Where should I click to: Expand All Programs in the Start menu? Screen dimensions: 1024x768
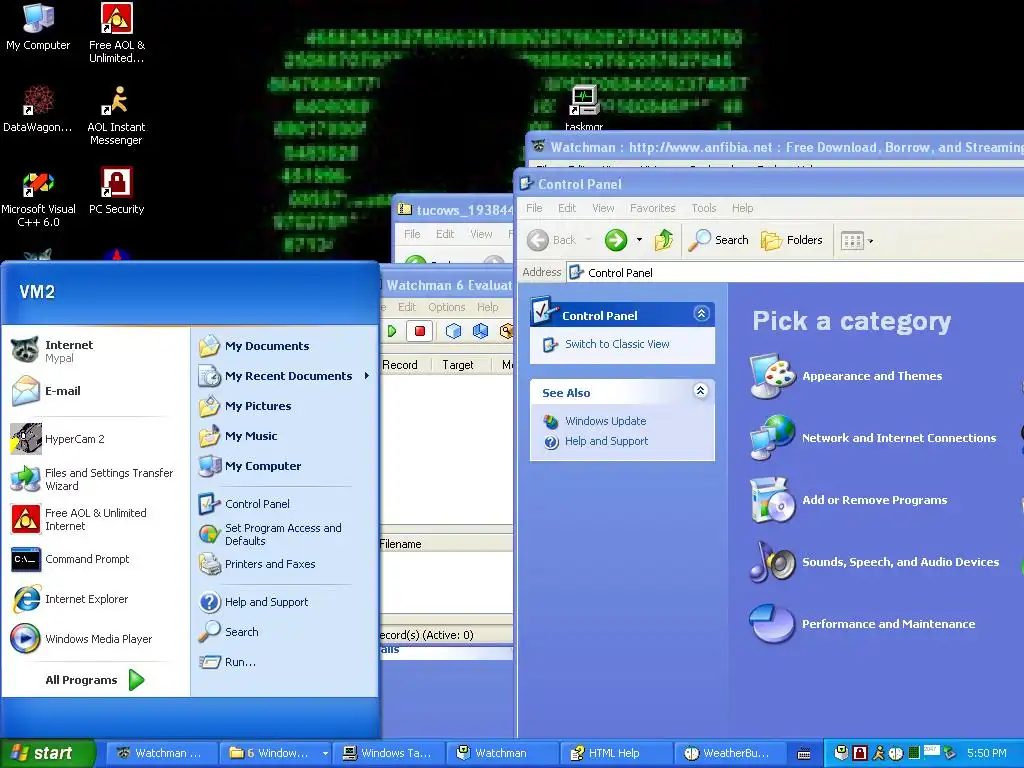[95, 680]
